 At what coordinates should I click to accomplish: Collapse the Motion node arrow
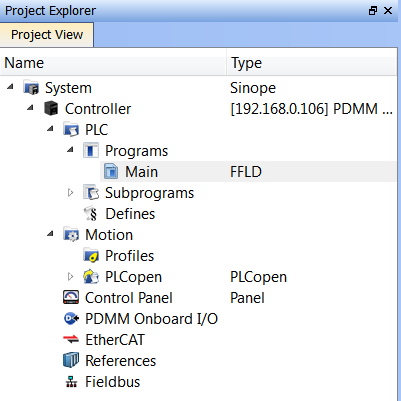(x=50, y=234)
